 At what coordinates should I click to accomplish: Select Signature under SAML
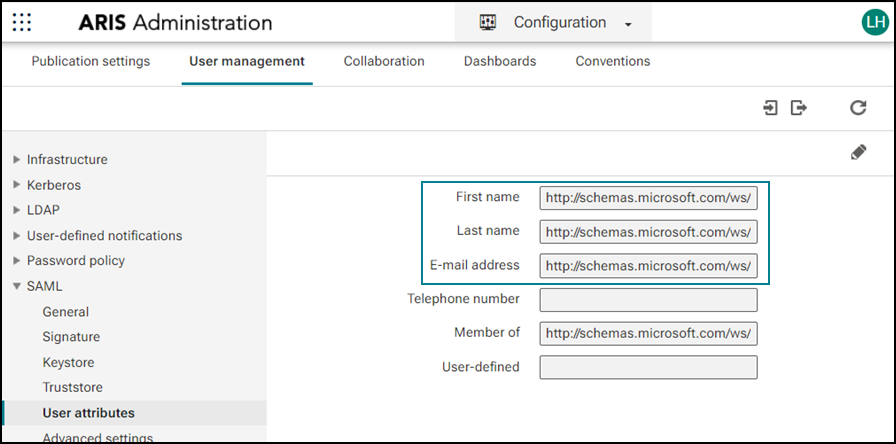click(71, 337)
